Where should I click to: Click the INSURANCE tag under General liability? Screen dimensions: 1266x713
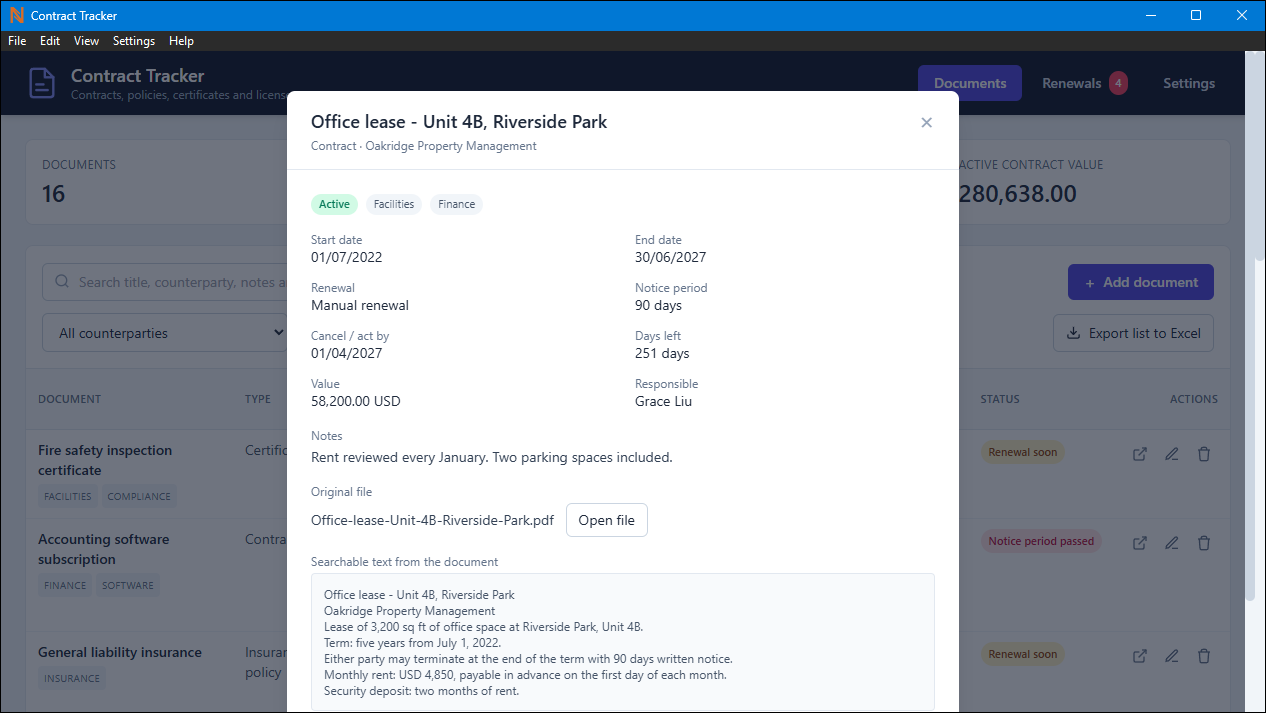[x=72, y=678]
